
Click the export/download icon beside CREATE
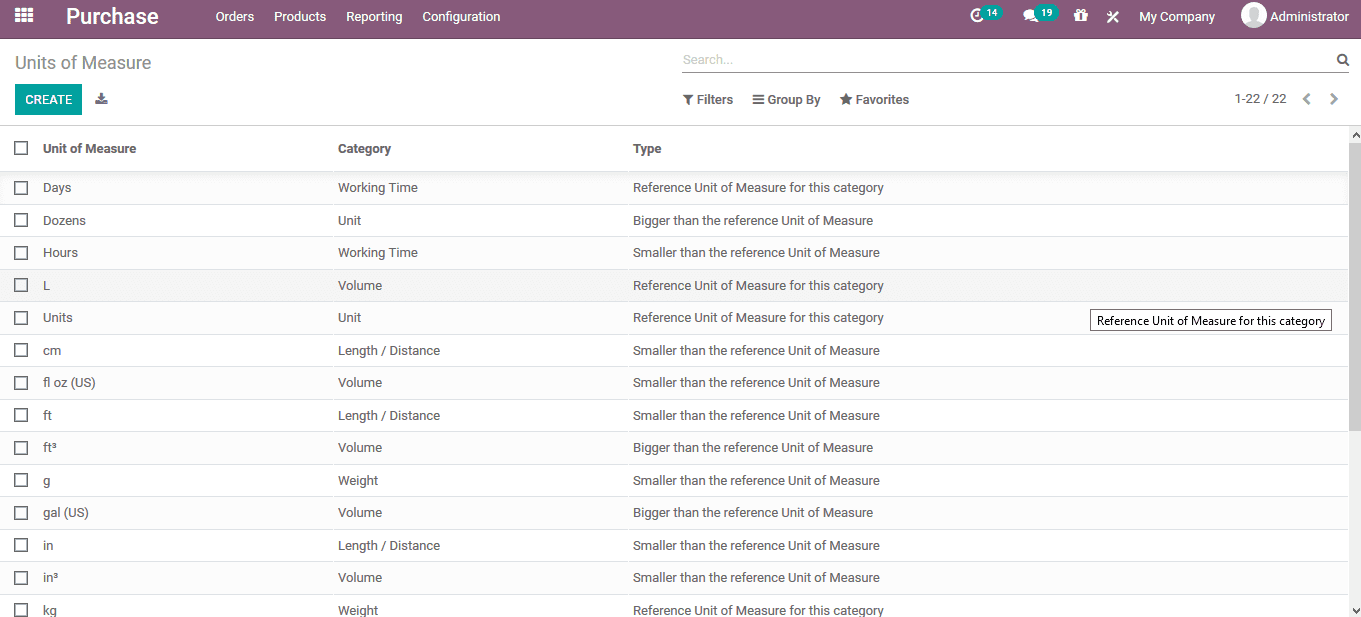tap(101, 99)
